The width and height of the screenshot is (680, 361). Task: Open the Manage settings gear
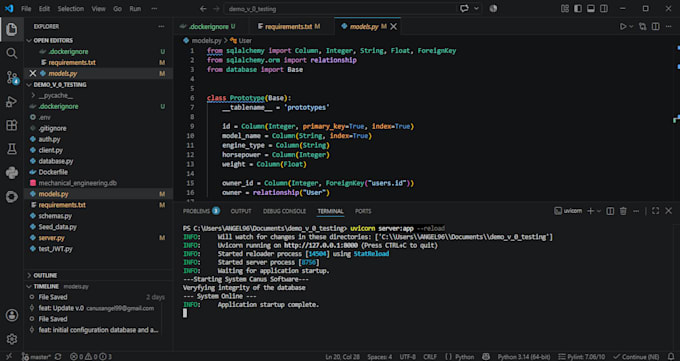click(12, 338)
